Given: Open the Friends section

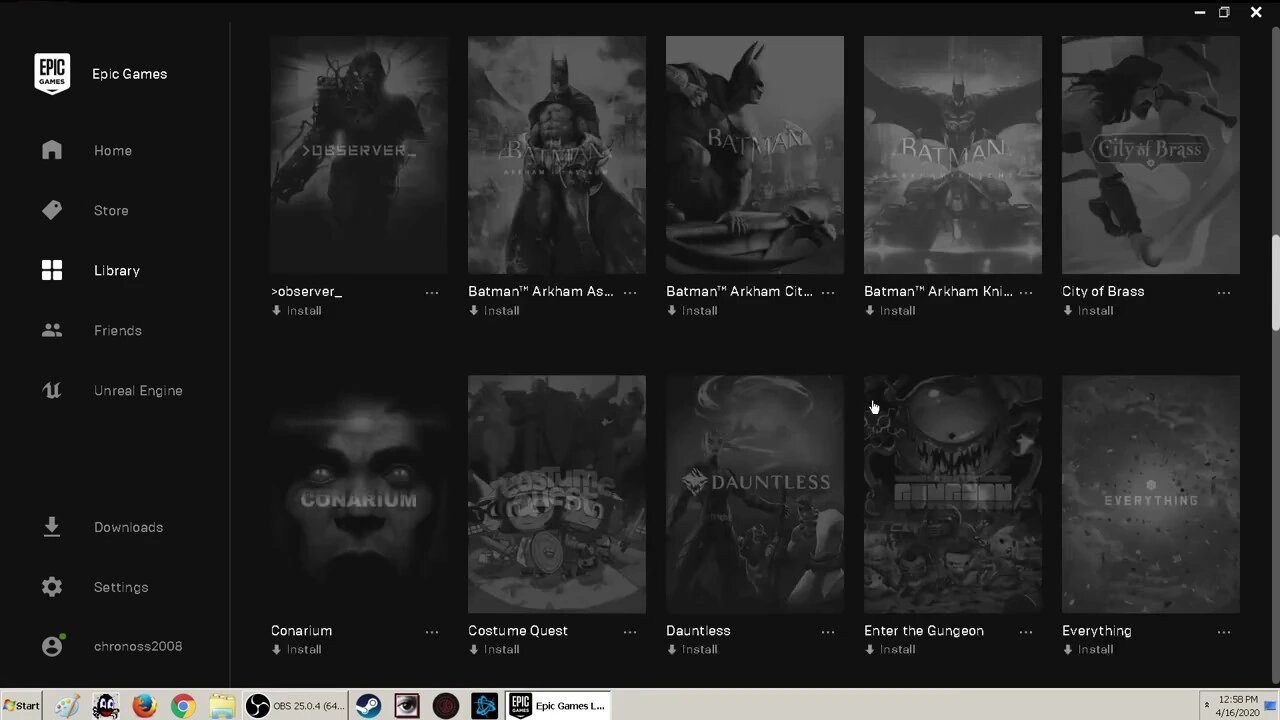Looking at the screenshot, I should [118, 331].
